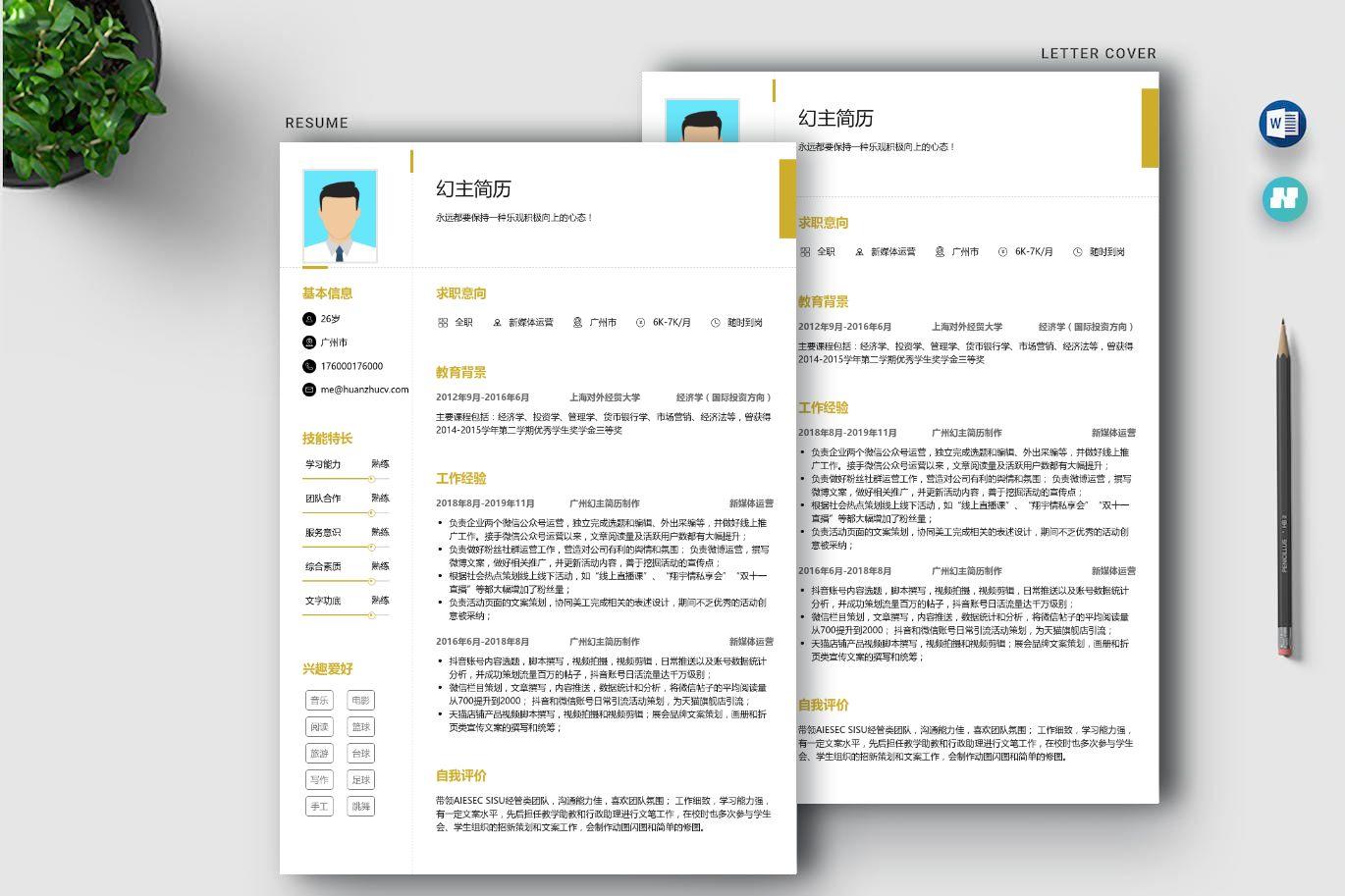The image size is (1345, 896).
Task: Click the phone icon beside 176000176000
Action: click(x=309, y=366)
